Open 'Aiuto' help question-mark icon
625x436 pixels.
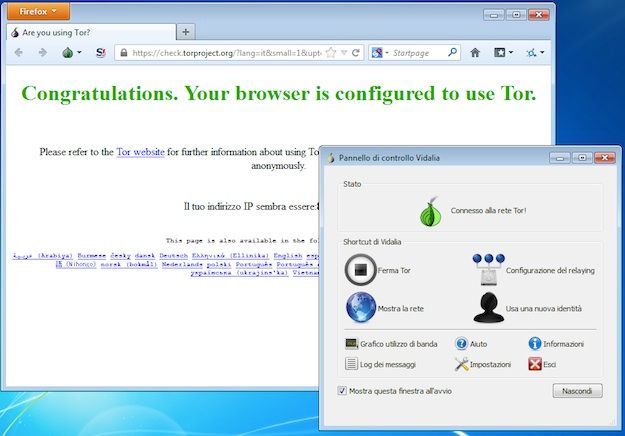[461, 344]
